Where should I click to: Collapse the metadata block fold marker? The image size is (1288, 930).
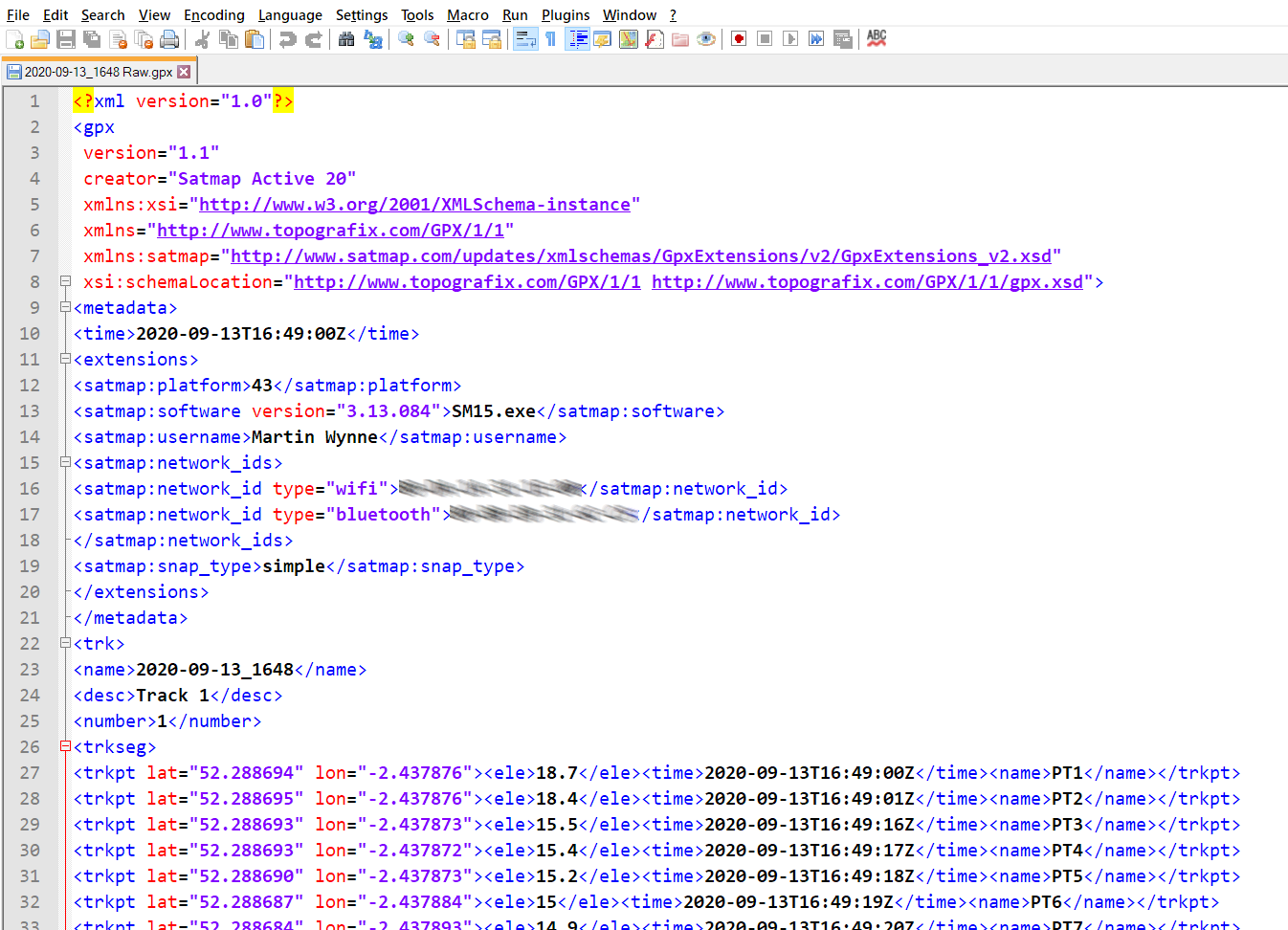coord(65,307)
